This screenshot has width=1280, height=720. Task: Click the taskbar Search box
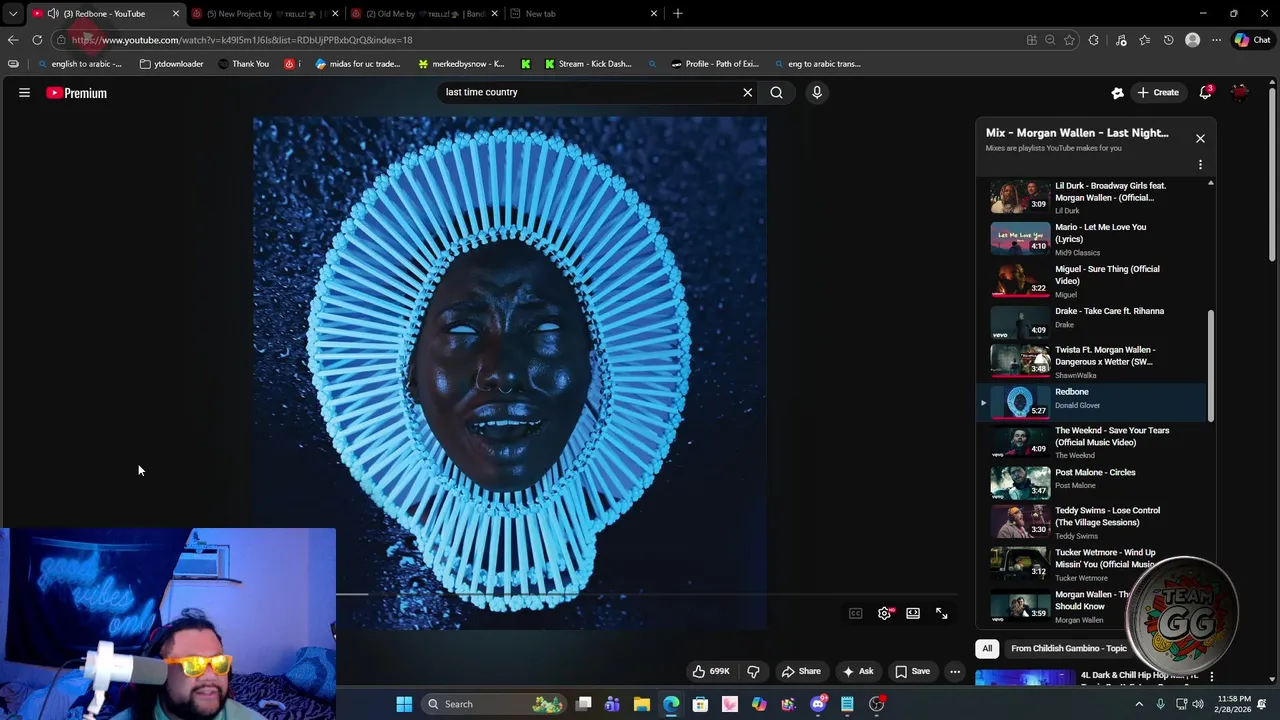point(493,704)
